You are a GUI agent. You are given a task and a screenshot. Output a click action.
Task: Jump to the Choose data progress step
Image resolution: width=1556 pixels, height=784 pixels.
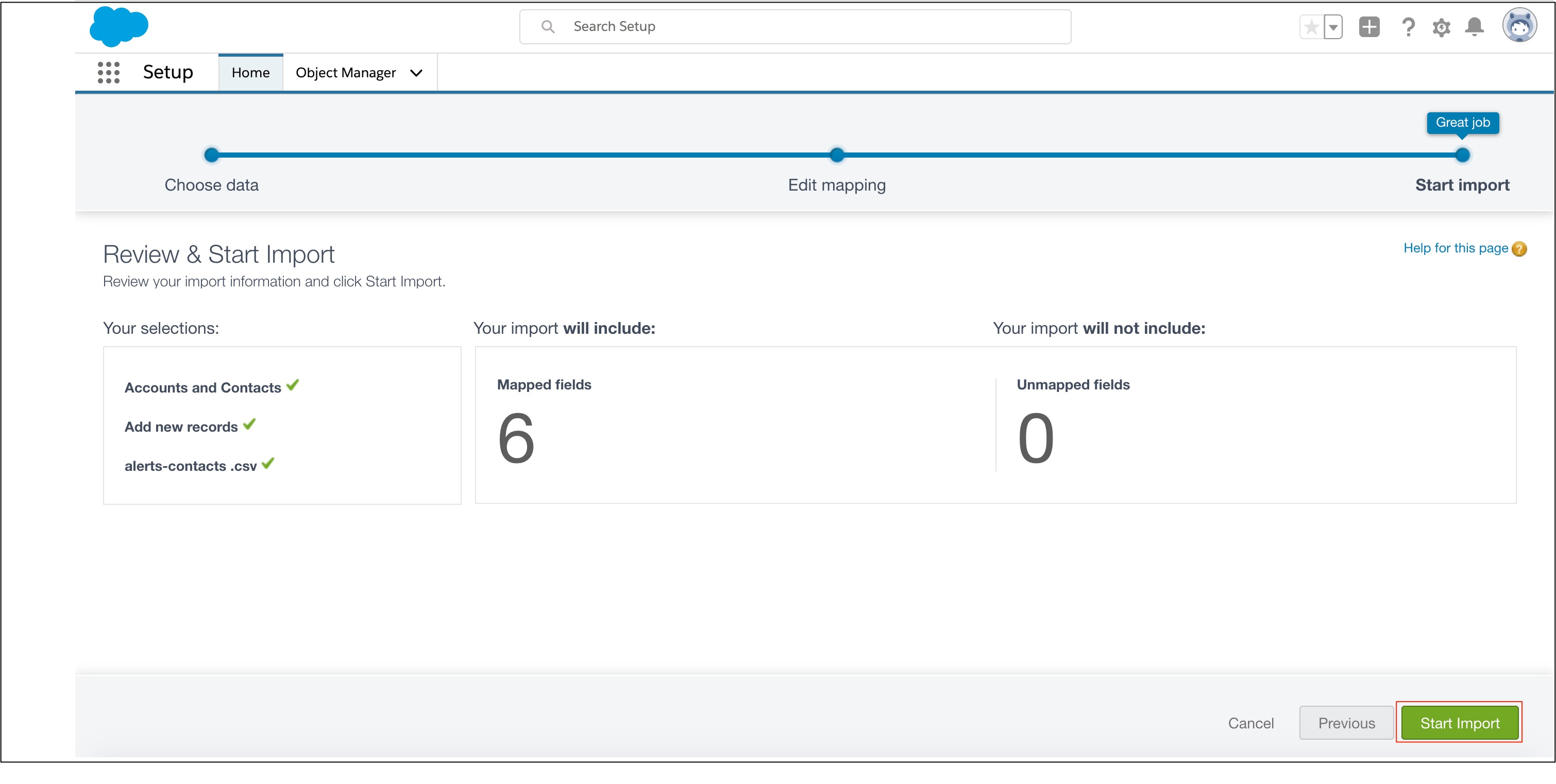tap(211, 155)
